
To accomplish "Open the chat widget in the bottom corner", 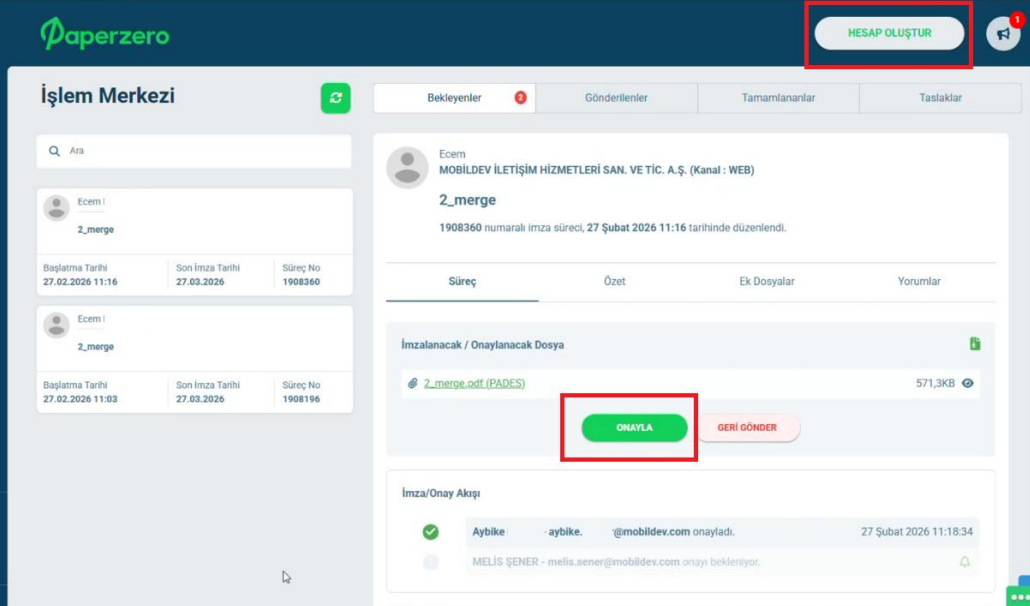I will coord(1018,596).
